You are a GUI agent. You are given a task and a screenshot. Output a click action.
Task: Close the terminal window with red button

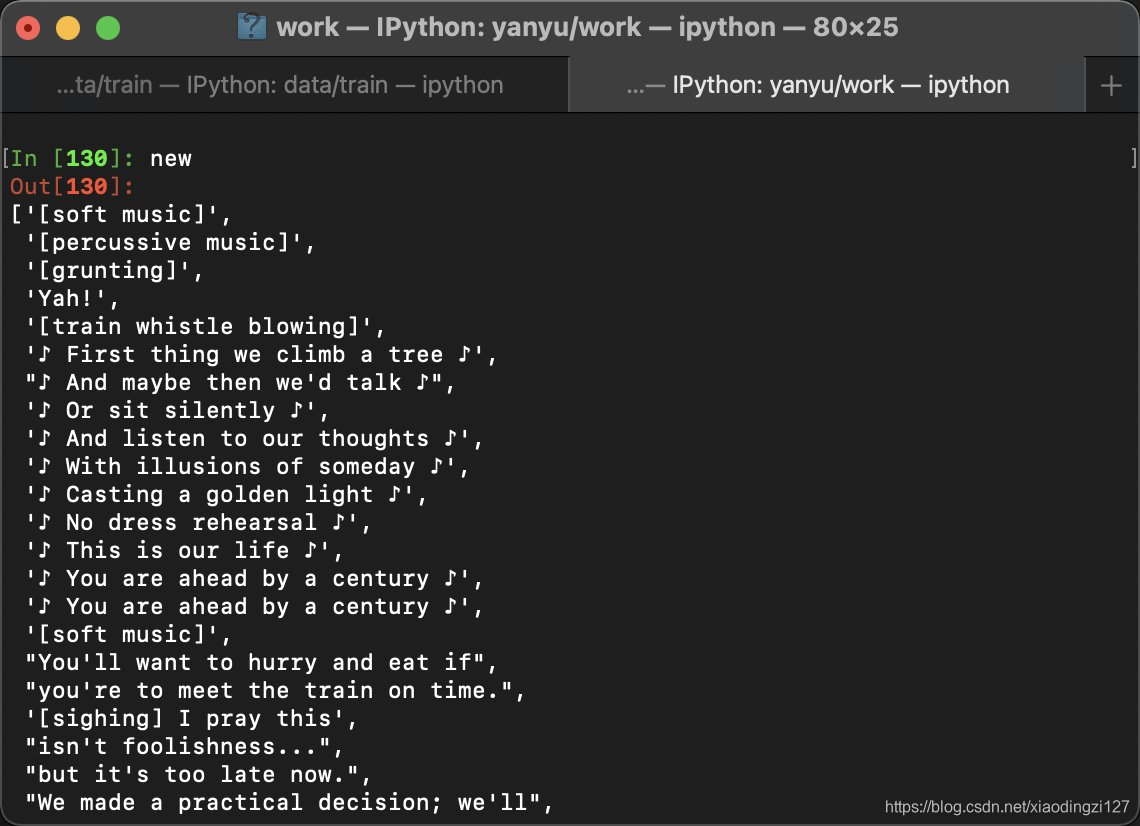pyautogui.click(x=28, y=28)
